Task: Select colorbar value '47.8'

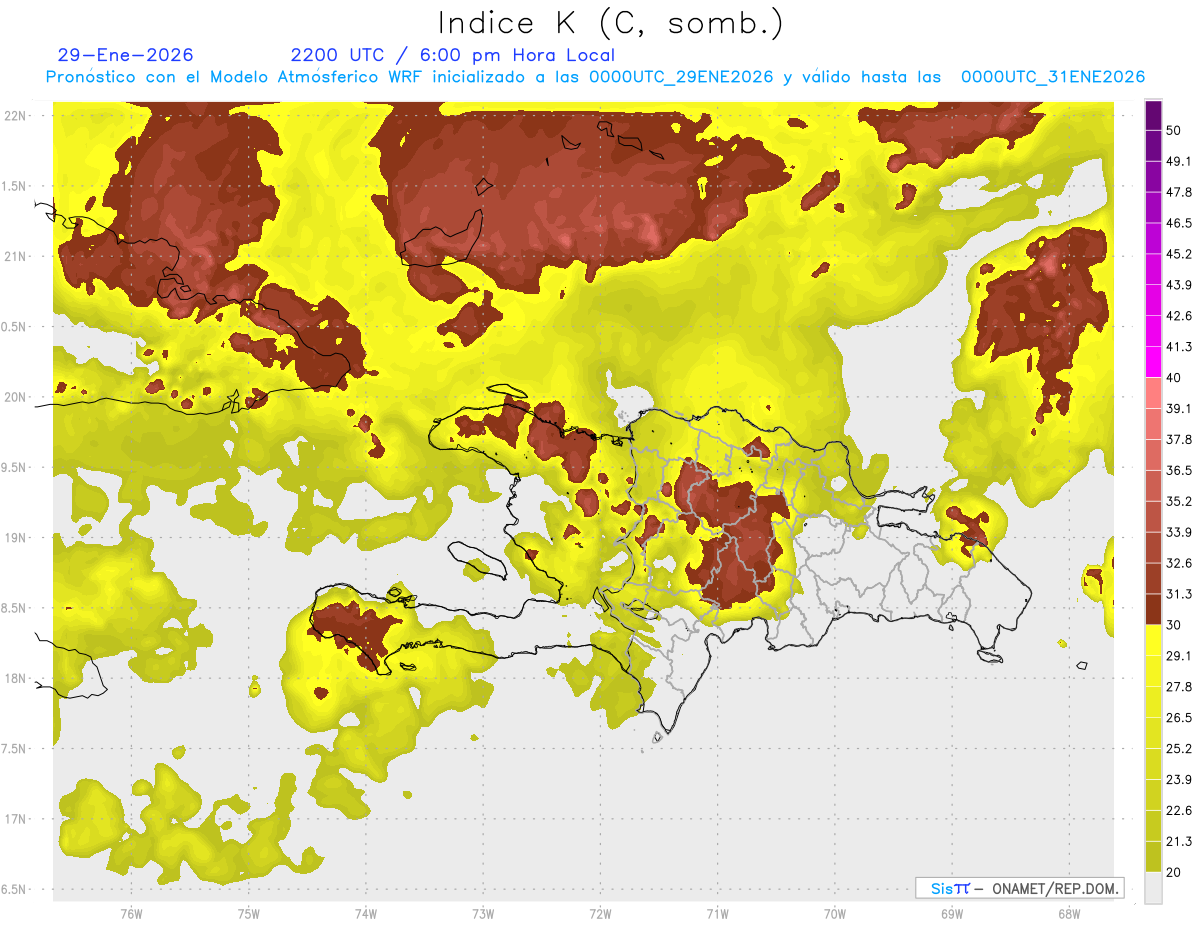Action: [x=1179, y=192]
